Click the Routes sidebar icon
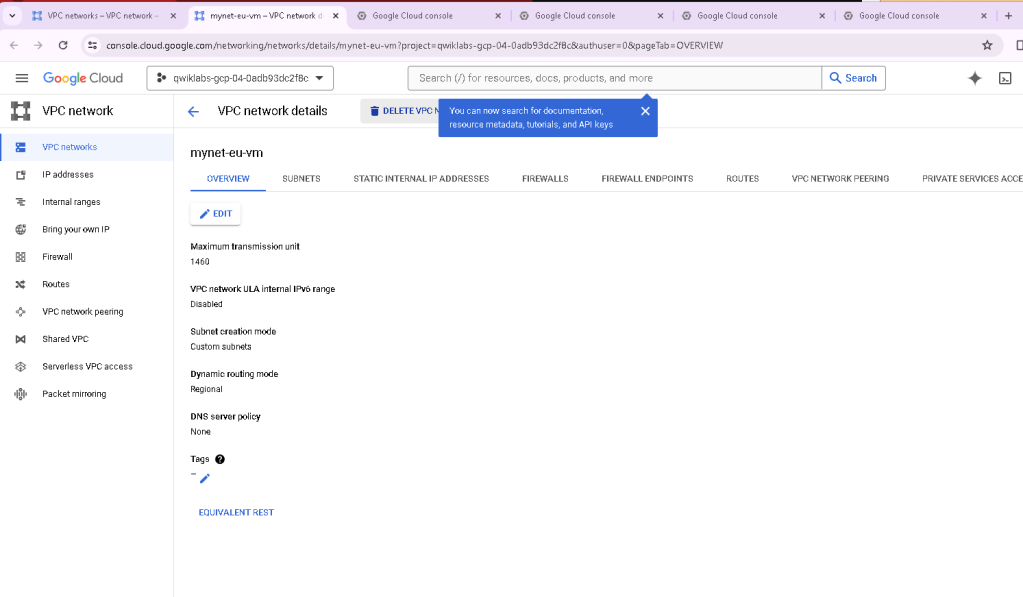 tap(21, 284)
